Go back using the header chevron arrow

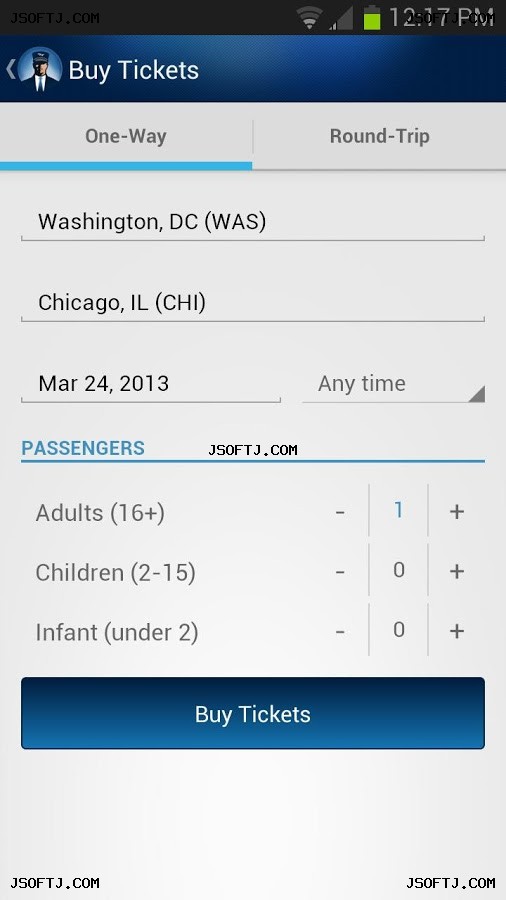tap(10, 69)
